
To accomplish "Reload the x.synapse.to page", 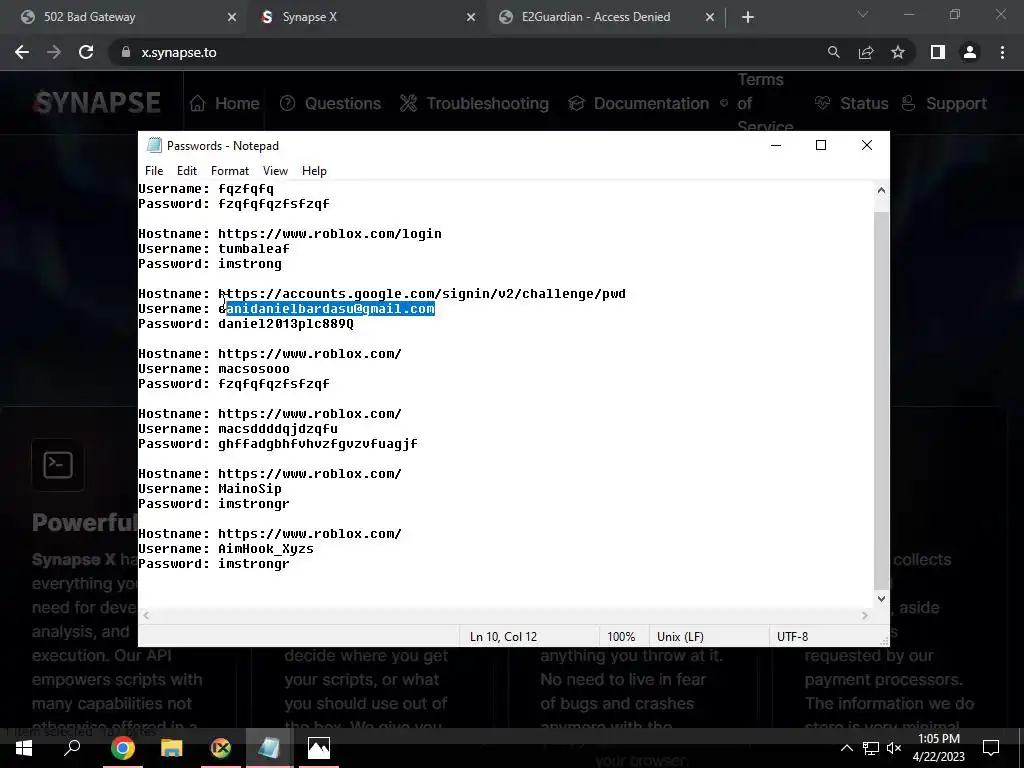I will point(86,52).
